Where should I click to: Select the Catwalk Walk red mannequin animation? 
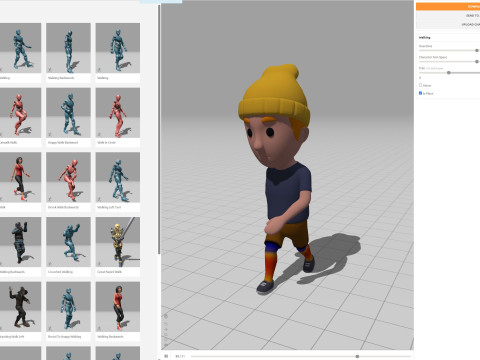[20, 117]
